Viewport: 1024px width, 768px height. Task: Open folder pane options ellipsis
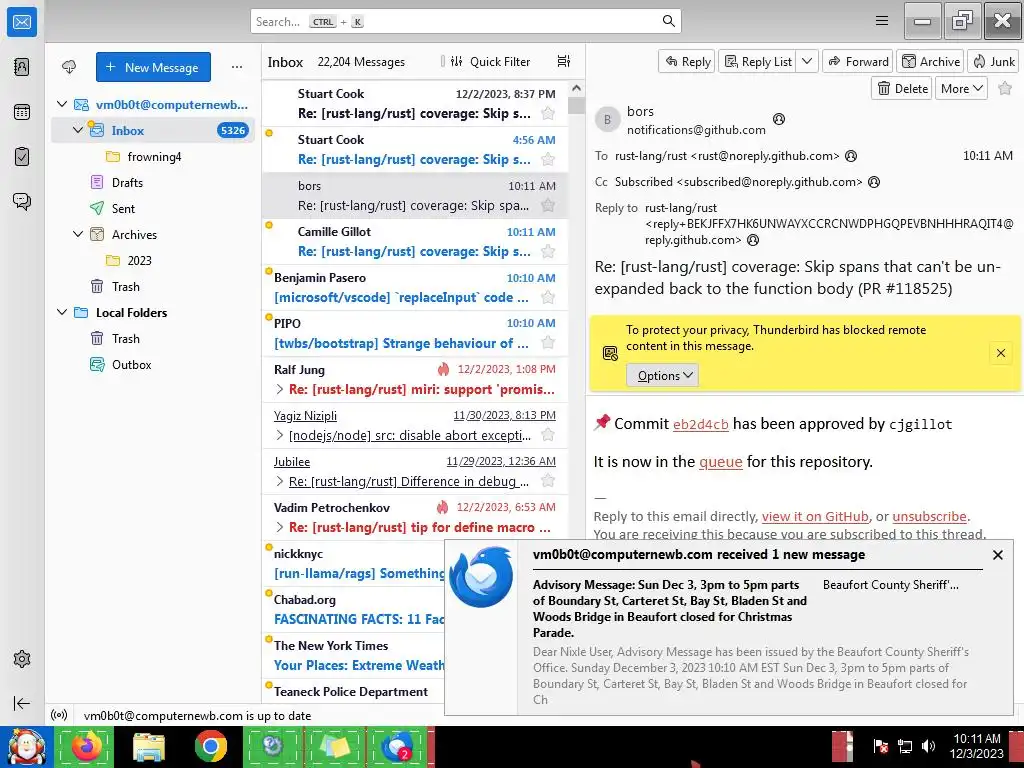click(x=236, y=67)
